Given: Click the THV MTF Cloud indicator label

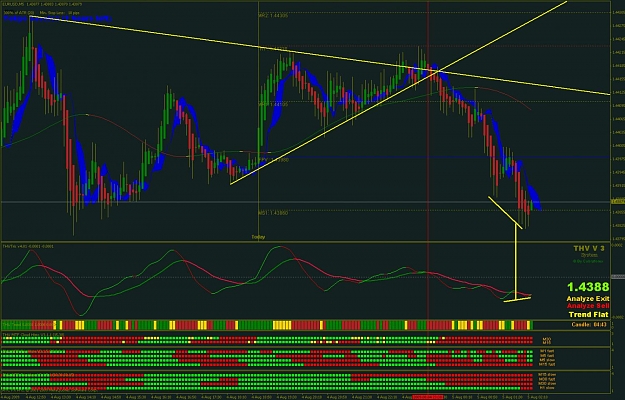Looking at the screenshot, I should click(33, 334).
